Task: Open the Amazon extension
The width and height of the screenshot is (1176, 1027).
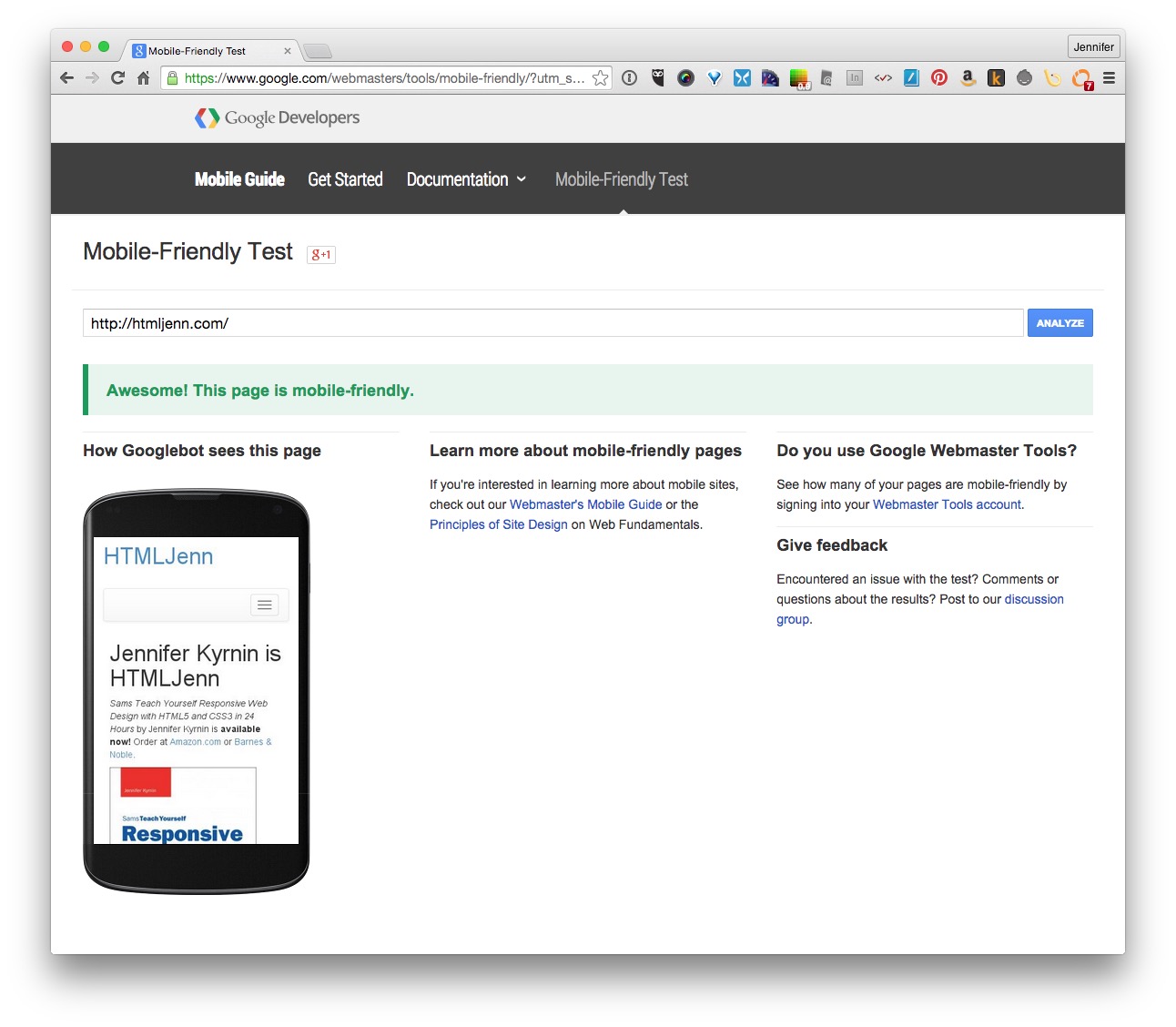Action: [968, 78]
